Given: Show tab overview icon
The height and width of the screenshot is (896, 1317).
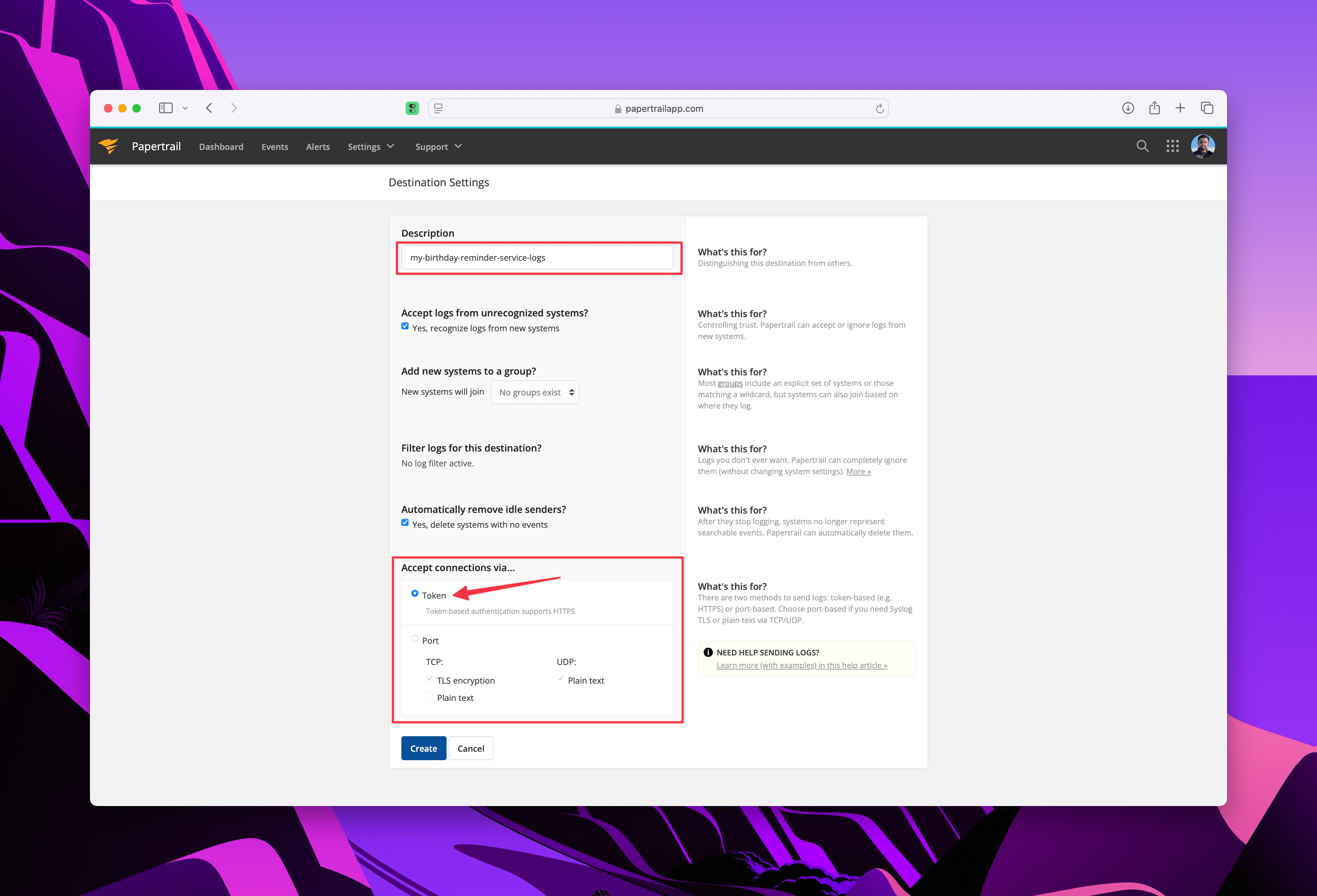Looking at the screenshot, I should [x=1207, y=108].
